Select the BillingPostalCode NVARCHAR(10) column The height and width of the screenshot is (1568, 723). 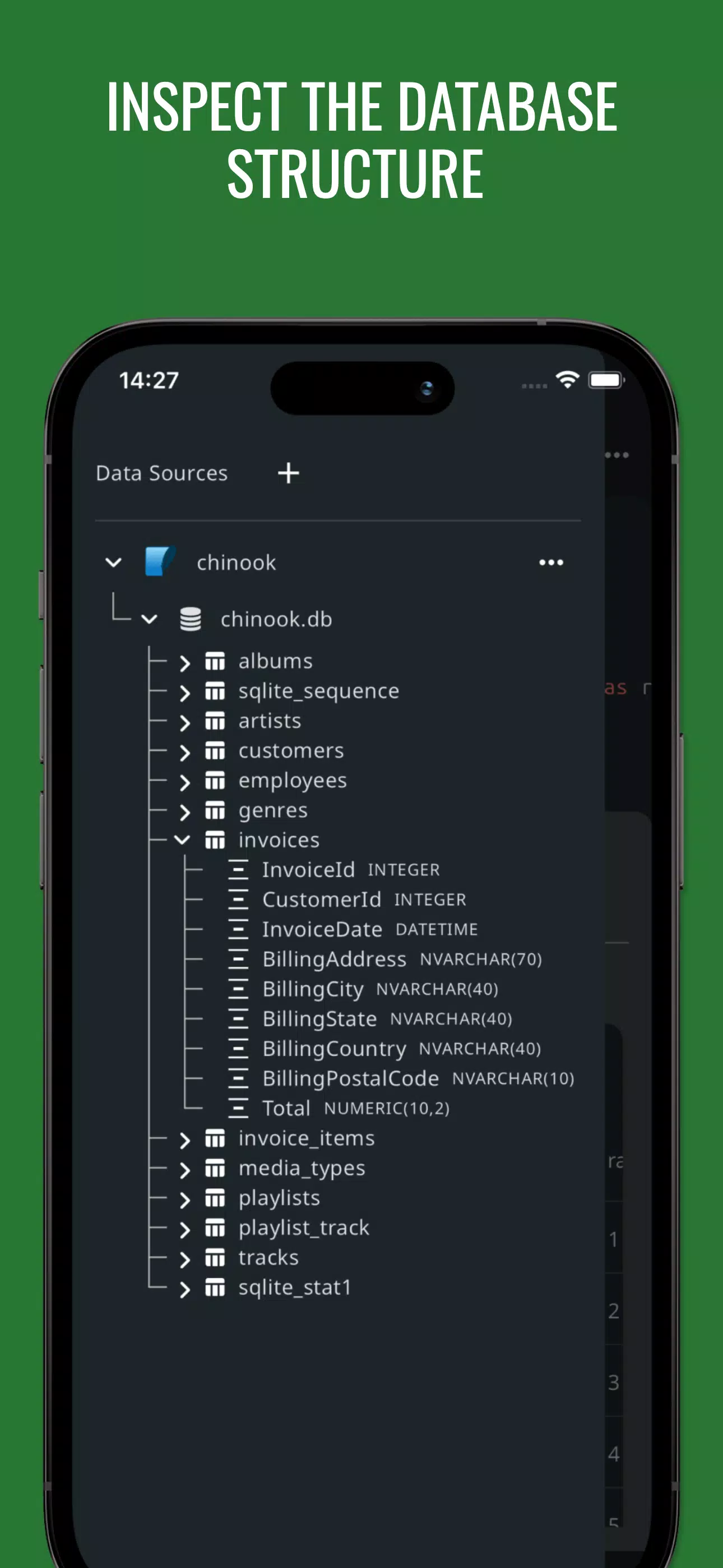(418, 1078)
